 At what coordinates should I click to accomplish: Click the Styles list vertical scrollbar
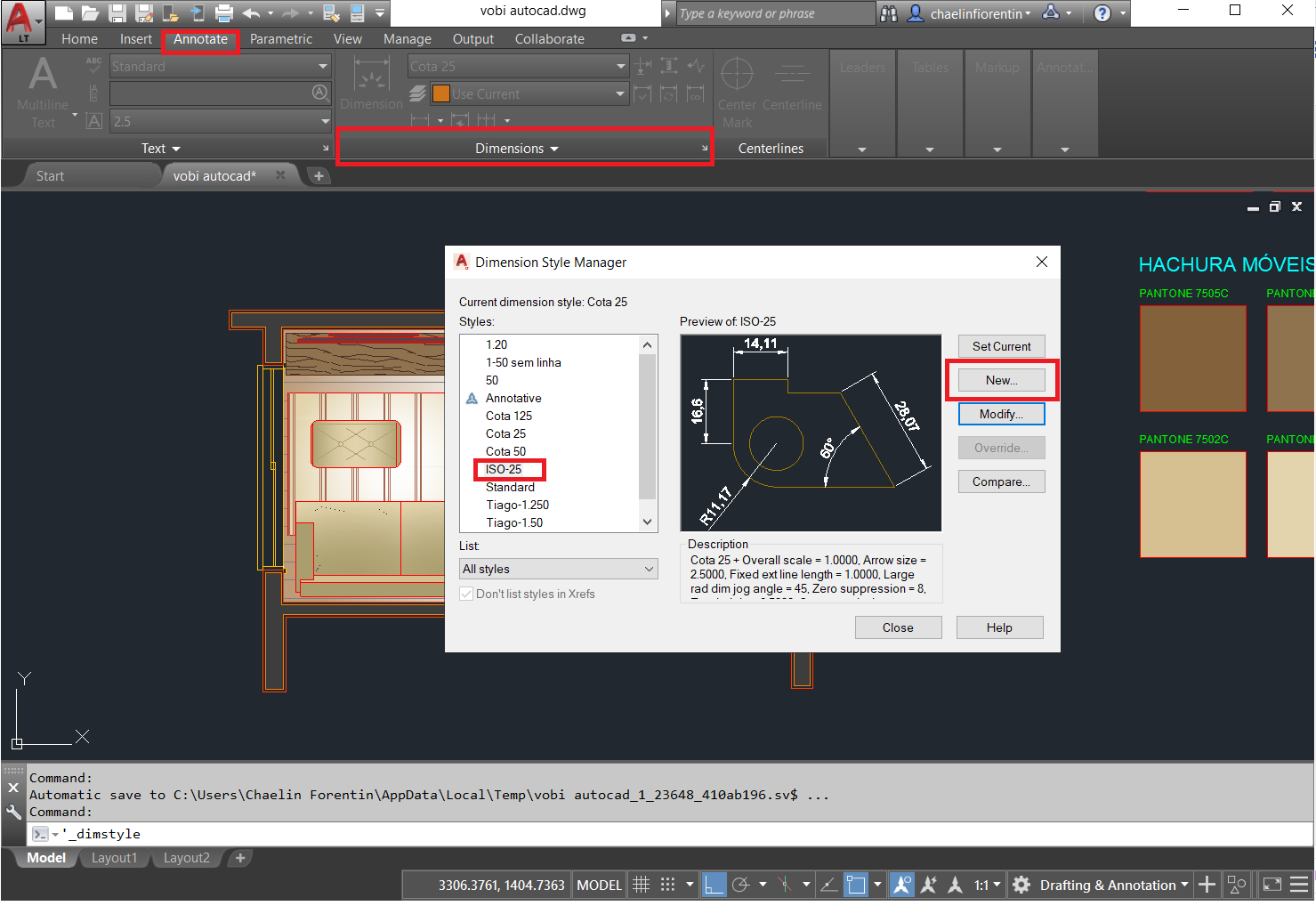tap(648, 433)
